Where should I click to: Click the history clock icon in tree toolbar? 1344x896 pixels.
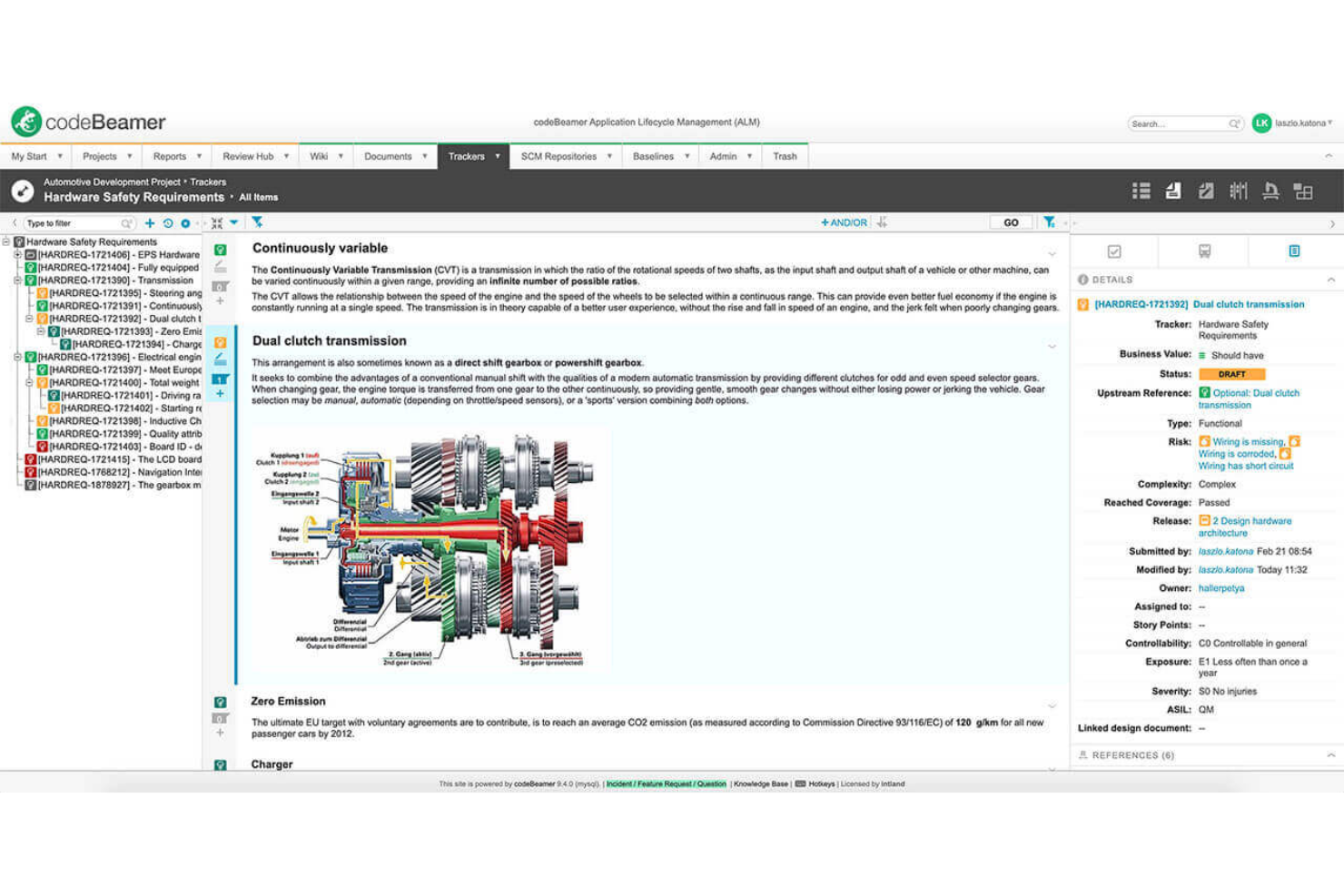point(168,223)
